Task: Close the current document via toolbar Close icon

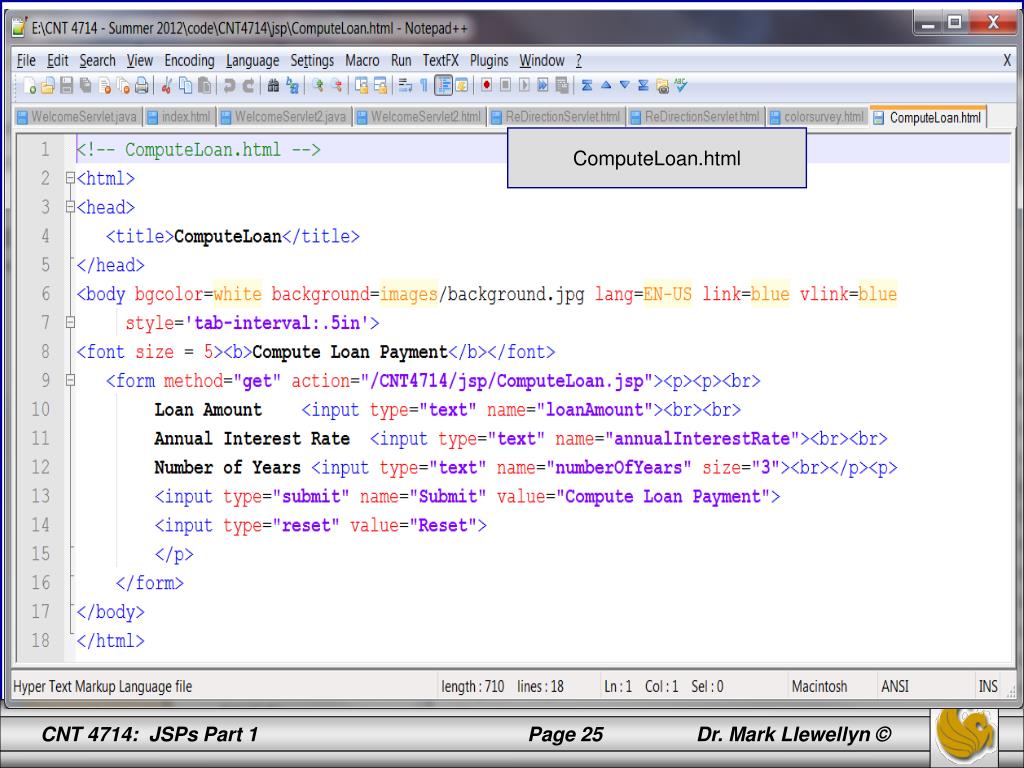Action: (104, 86)
